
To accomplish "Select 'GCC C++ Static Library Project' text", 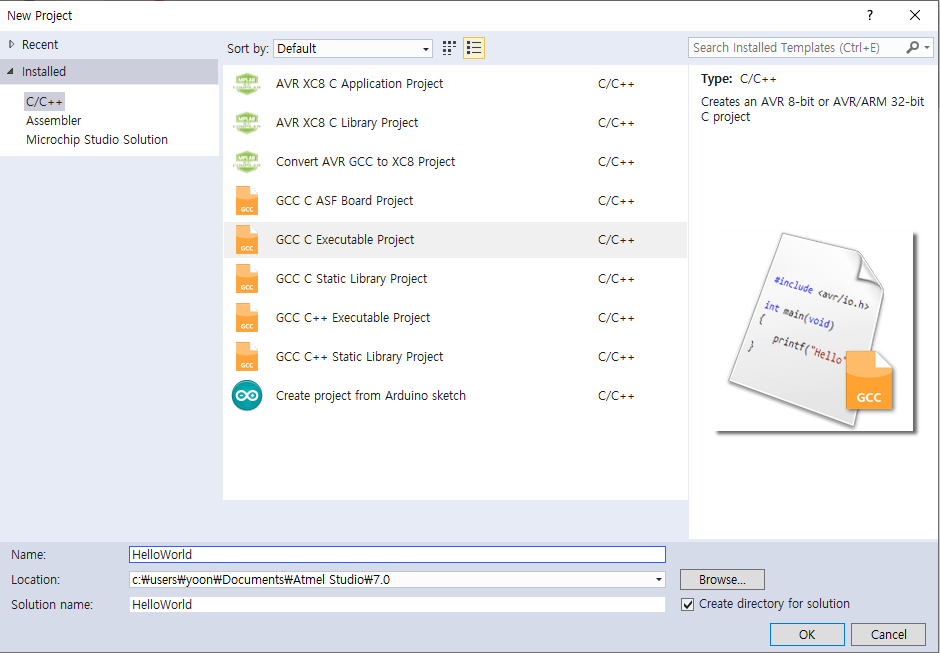I will click(x=359, y=357).
